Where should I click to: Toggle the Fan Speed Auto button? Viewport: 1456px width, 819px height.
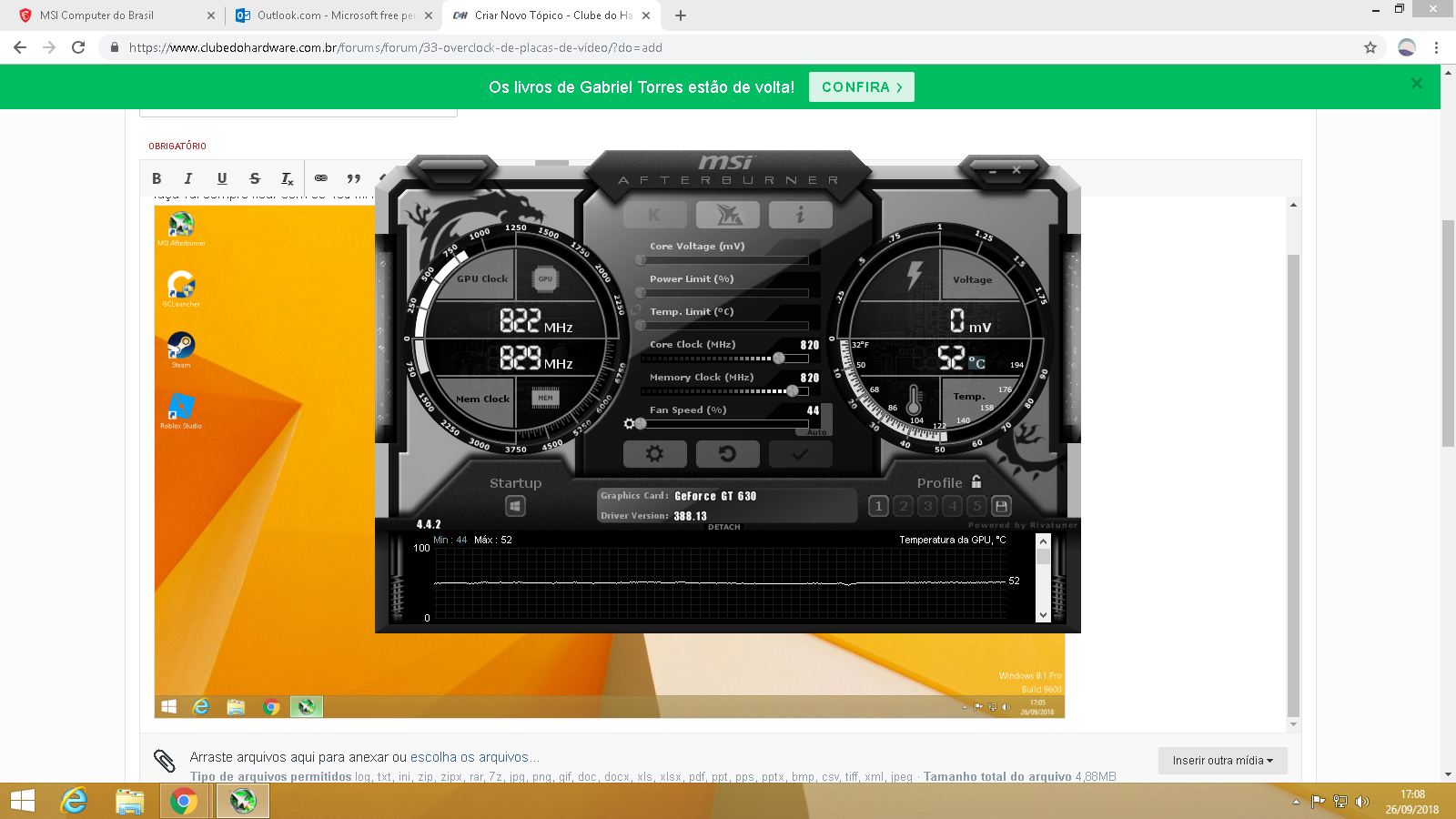(816, 432)
